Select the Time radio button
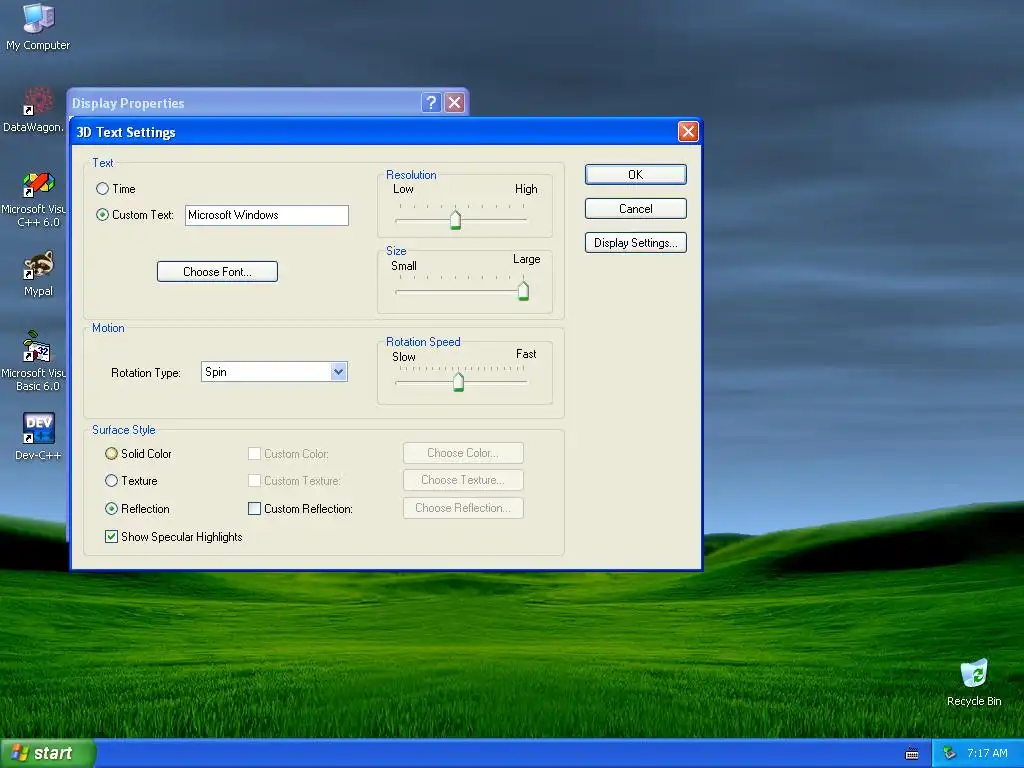Screen dimensions: 1024x768 point(103,189)
